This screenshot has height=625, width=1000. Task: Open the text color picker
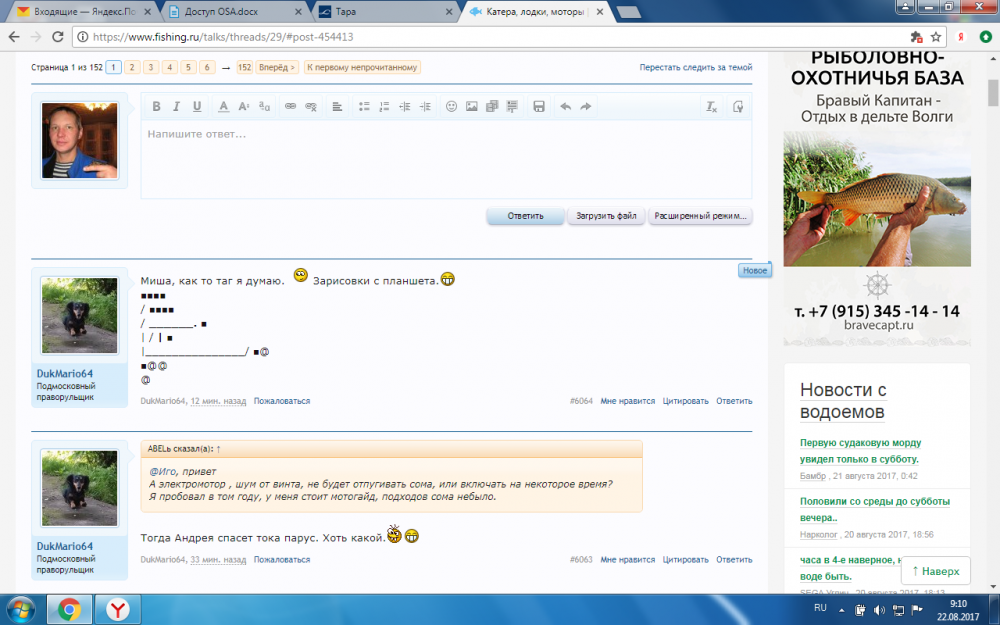224,107
